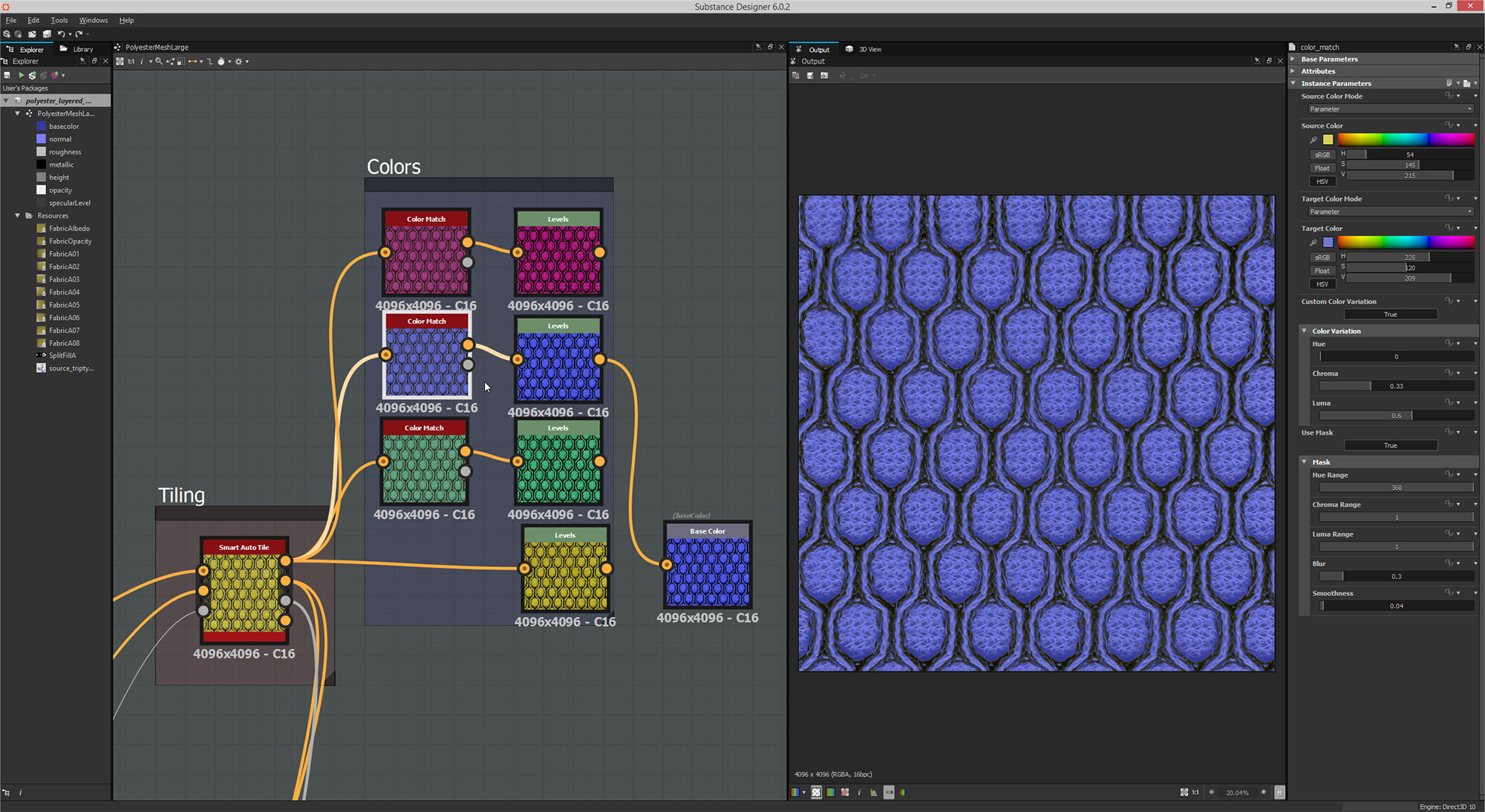Select sRGB mode for Source Color
The image size is (1485, 812).
[x=1322, y=154]
